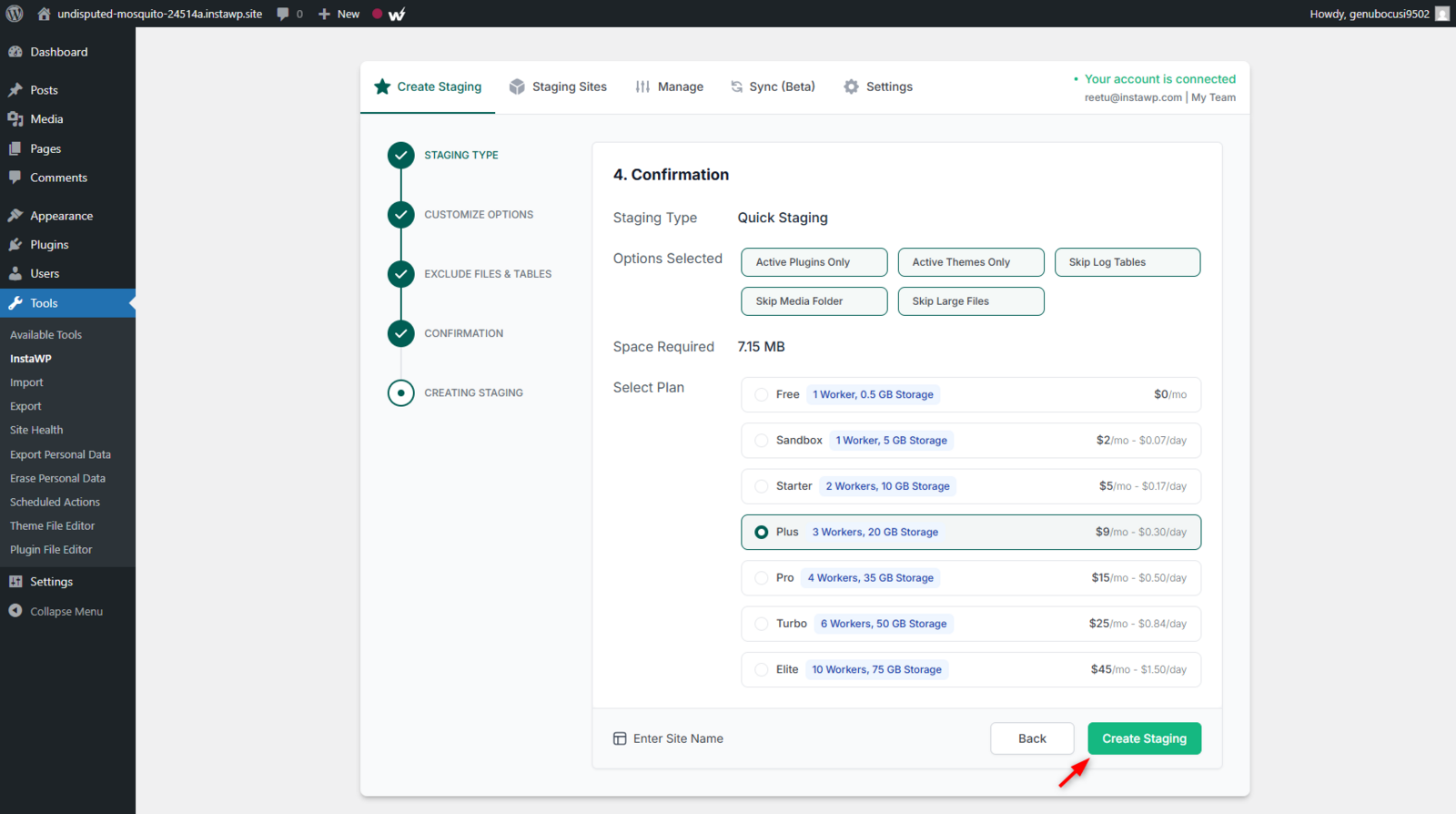Click the site name in admin bar
The image size is (1456, 814).
pyautogui.click(x=160, y=14)
